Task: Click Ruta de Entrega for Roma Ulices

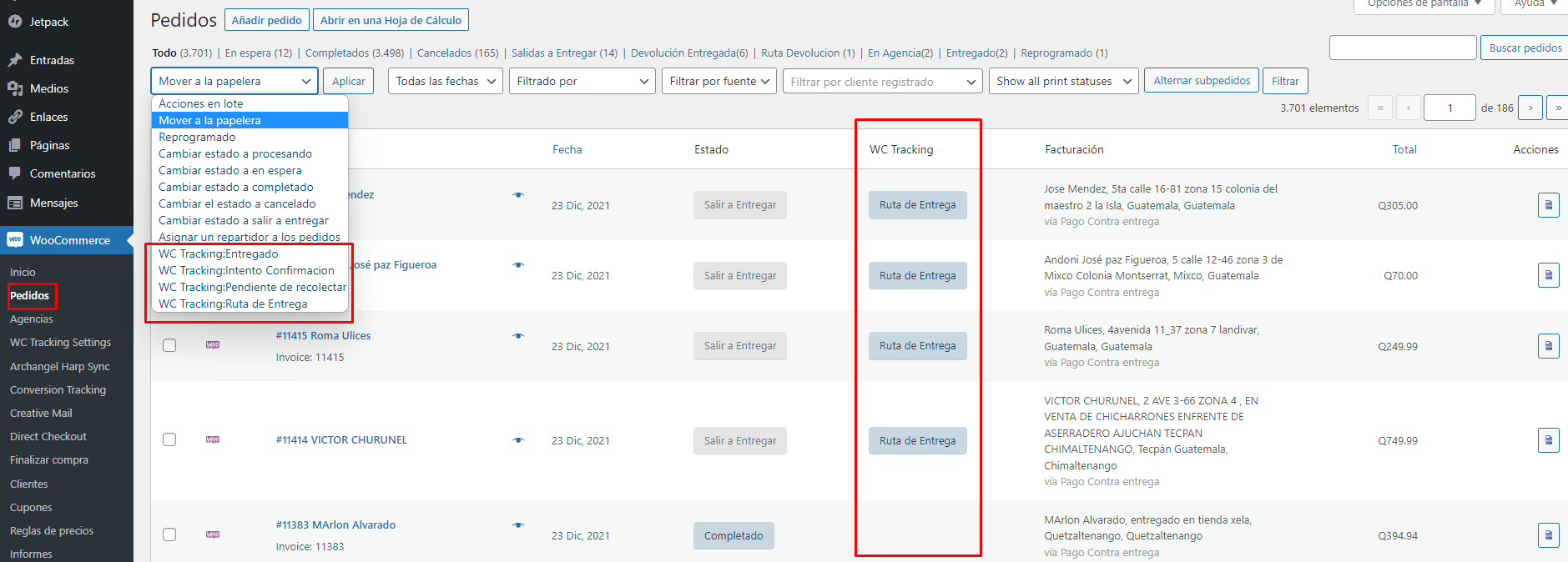Action: coord(917,346)
